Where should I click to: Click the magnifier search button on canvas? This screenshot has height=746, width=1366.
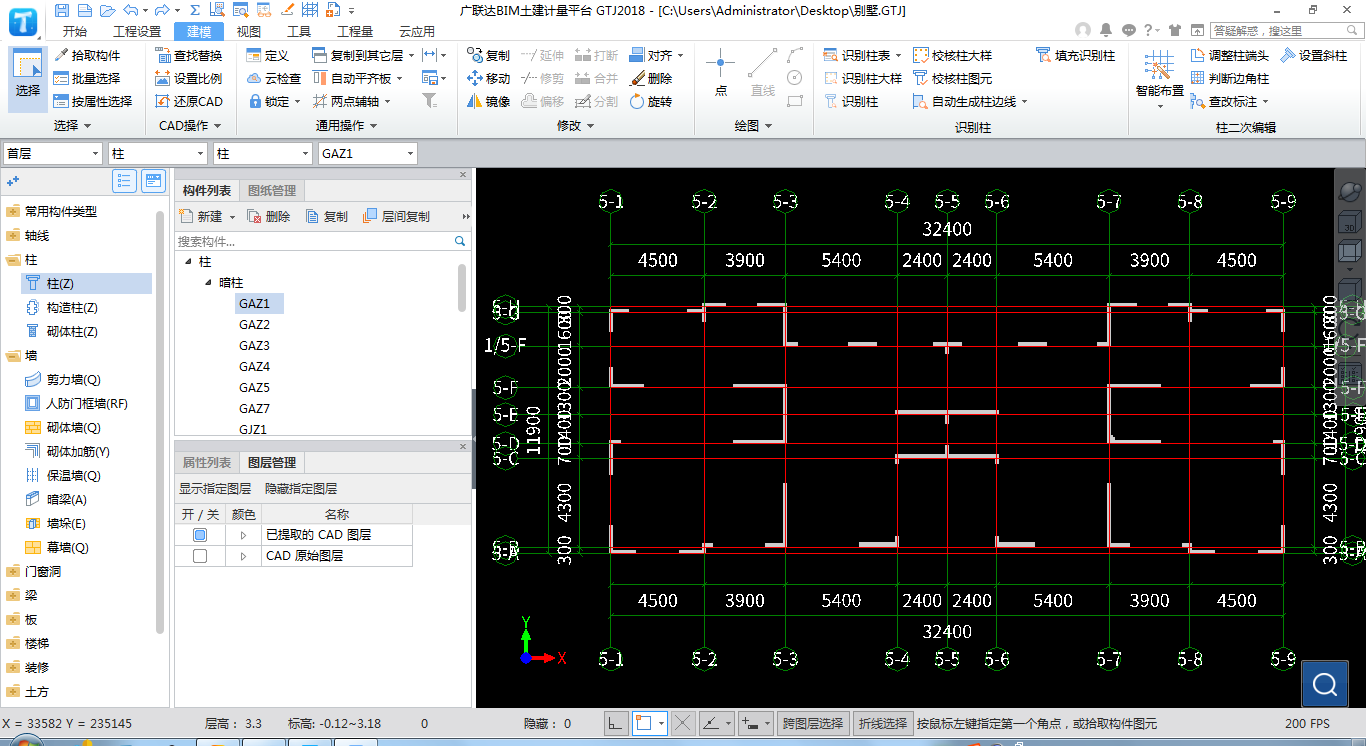(x=1326, y=684)
